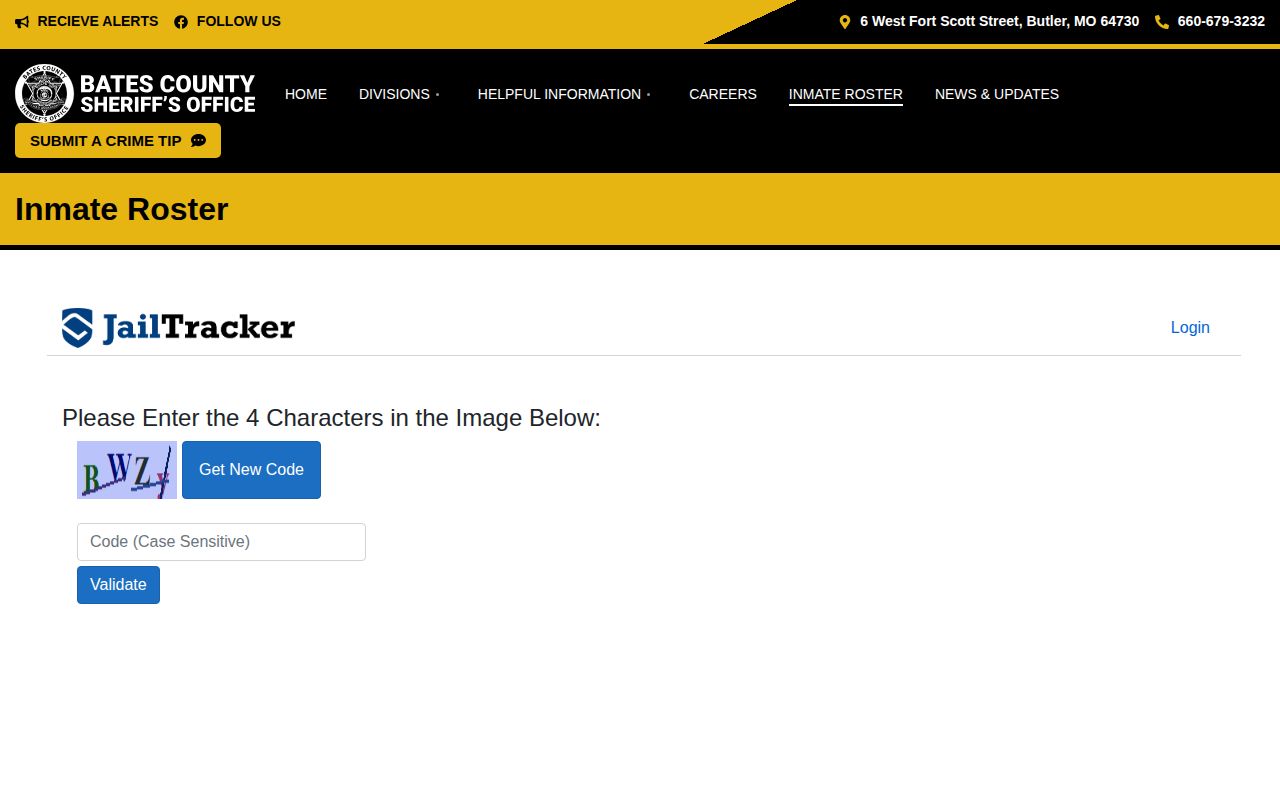The width and height of the screenshot is (1280, 800).
Task: Click the Facebook icon beside Follow Us
Action: coord(181,22)
